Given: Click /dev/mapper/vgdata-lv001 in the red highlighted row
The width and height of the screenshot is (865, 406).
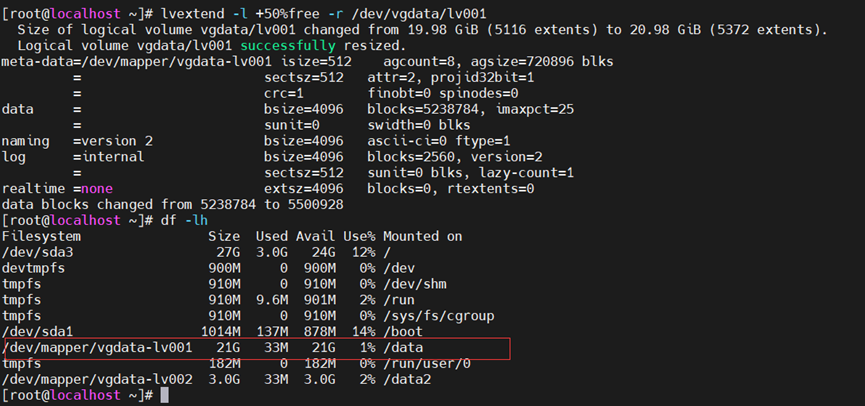Looking at the screenshot, I should click(93, 347).
